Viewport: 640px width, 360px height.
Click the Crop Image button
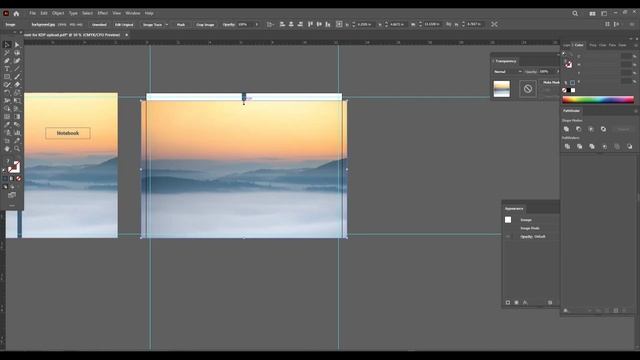point(205,24)
